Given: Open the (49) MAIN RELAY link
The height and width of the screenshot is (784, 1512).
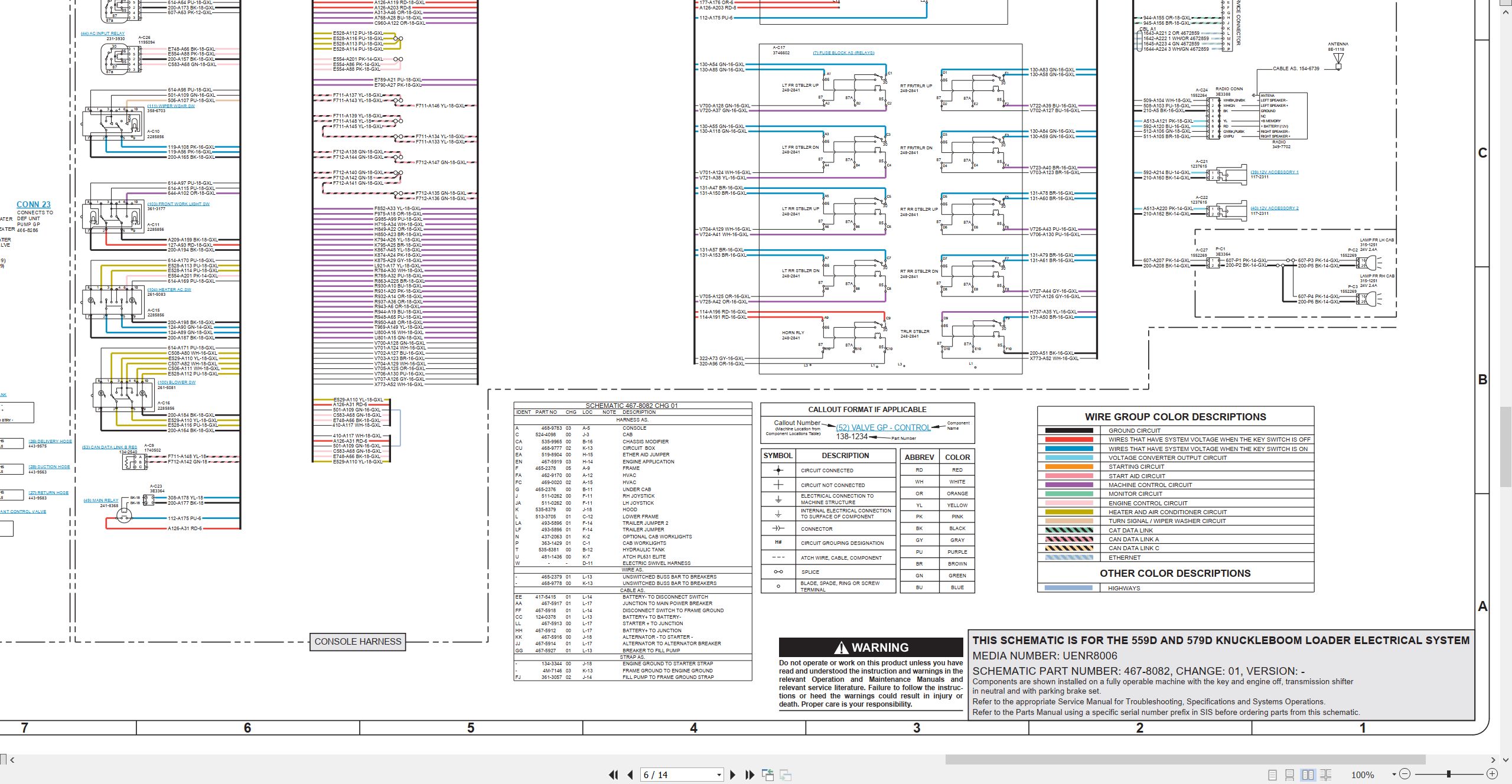Looking at the screenshot, I should tap(101, 501).
